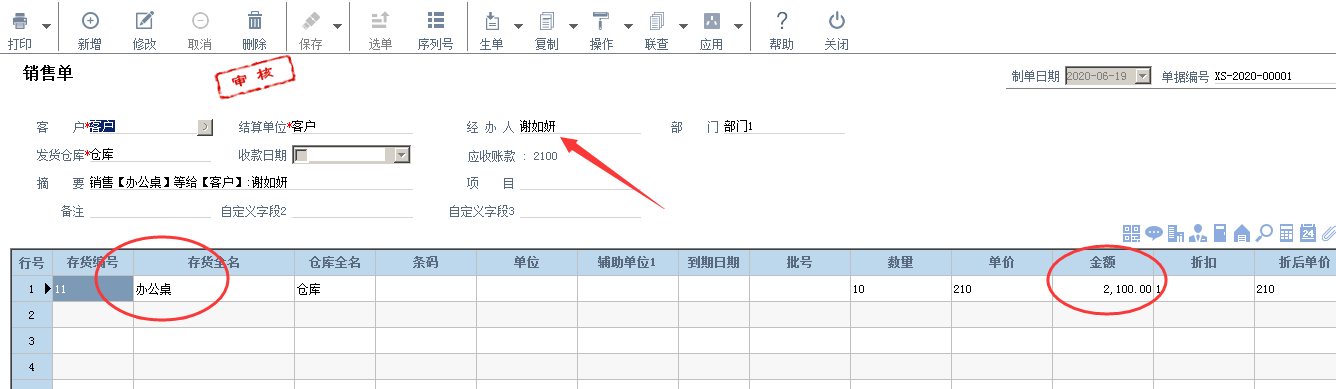
Task: Click the paperclip attachment icon
Action: coord(1328,233)
